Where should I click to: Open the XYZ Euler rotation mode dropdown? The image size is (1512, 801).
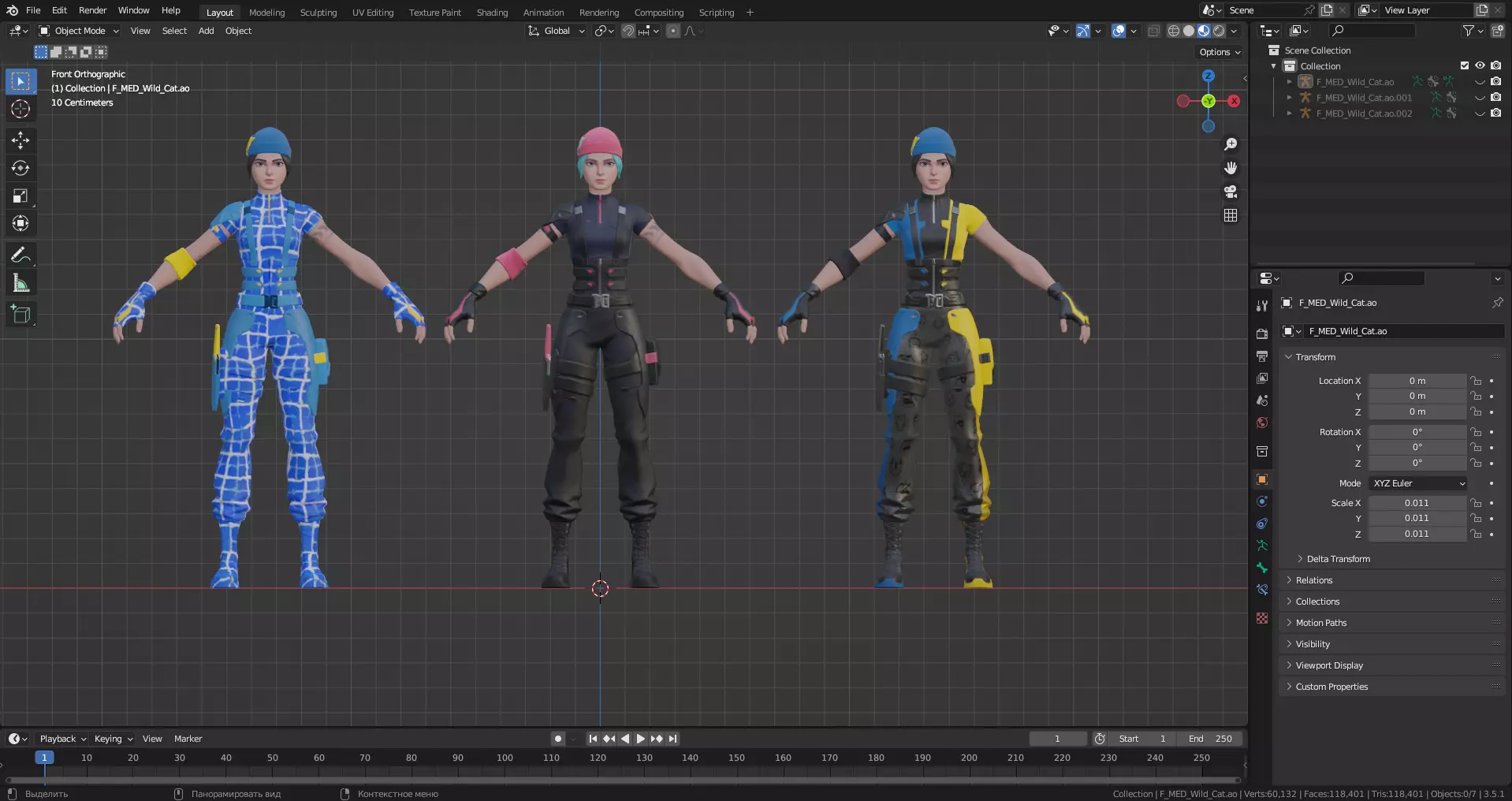pos(1418,483)
